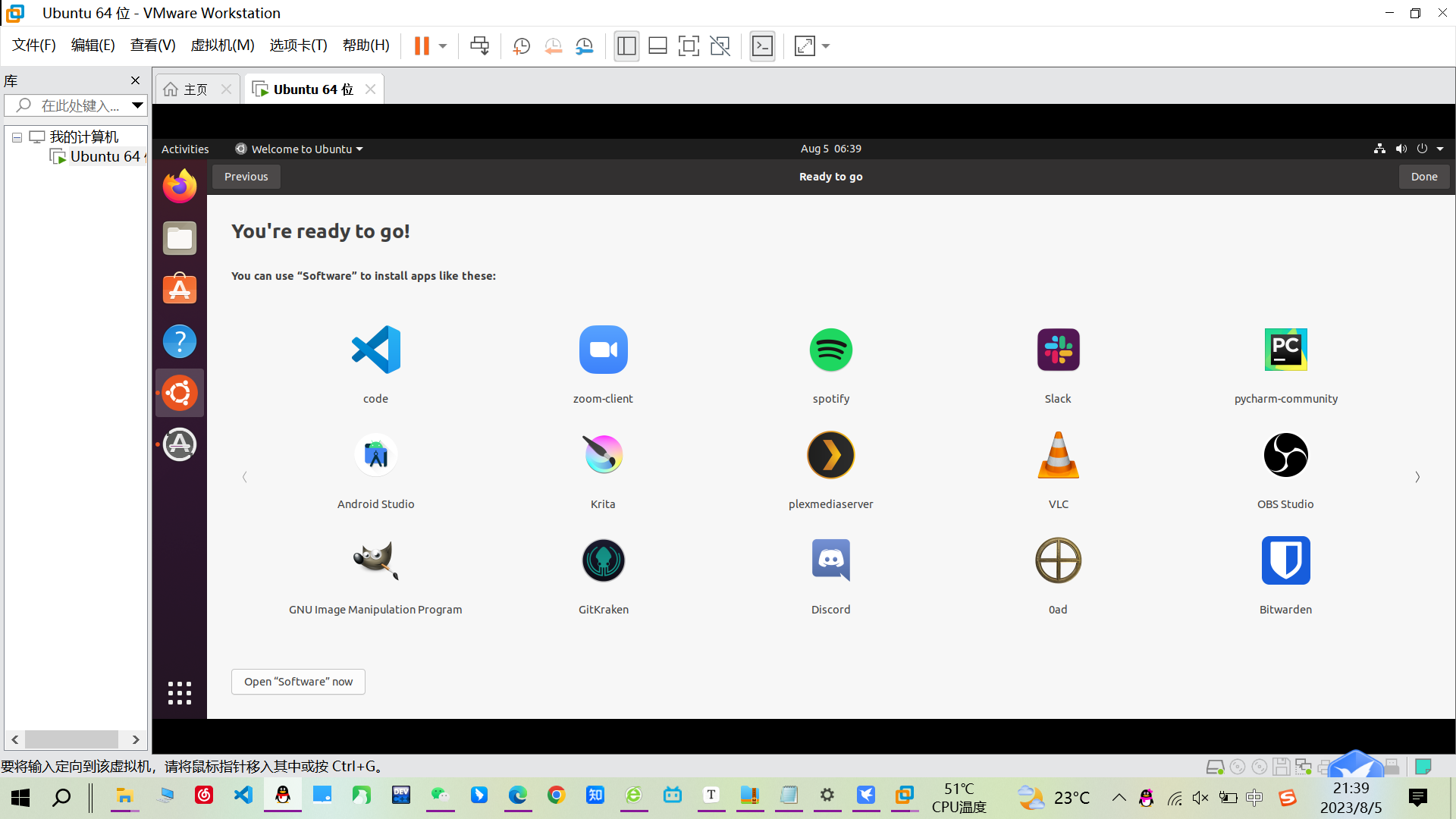Show Applications grid in Ubuntu dock
1456x819 pixels.
(180, 693)
